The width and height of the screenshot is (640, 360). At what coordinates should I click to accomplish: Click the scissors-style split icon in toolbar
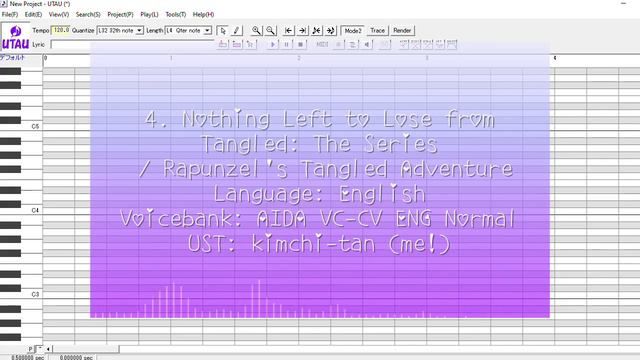pos(316,31)
